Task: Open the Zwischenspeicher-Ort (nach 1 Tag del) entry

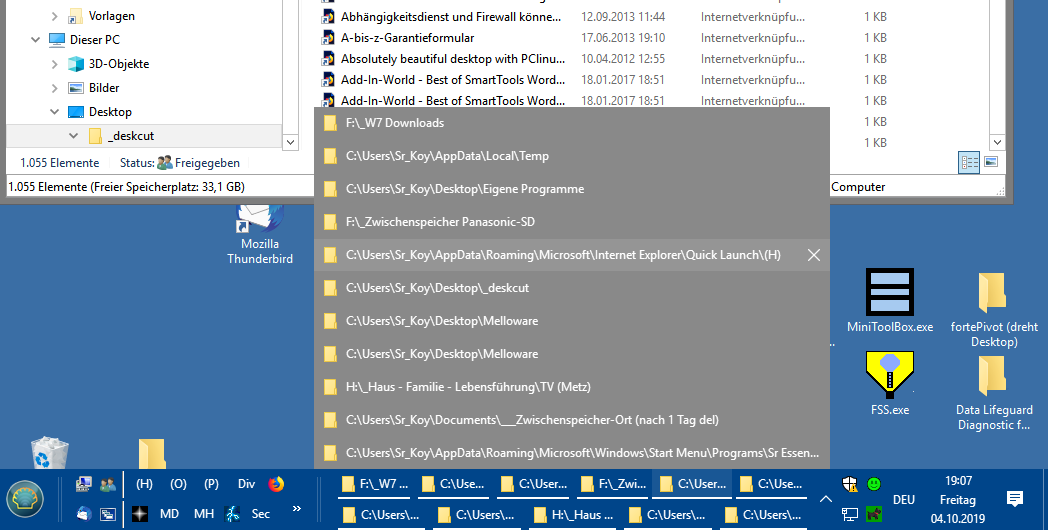Action: [x=571, y=420]
